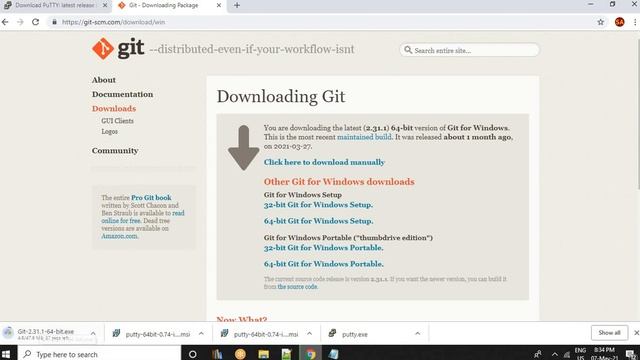Switch to the Download PuTTY tab

55,6
